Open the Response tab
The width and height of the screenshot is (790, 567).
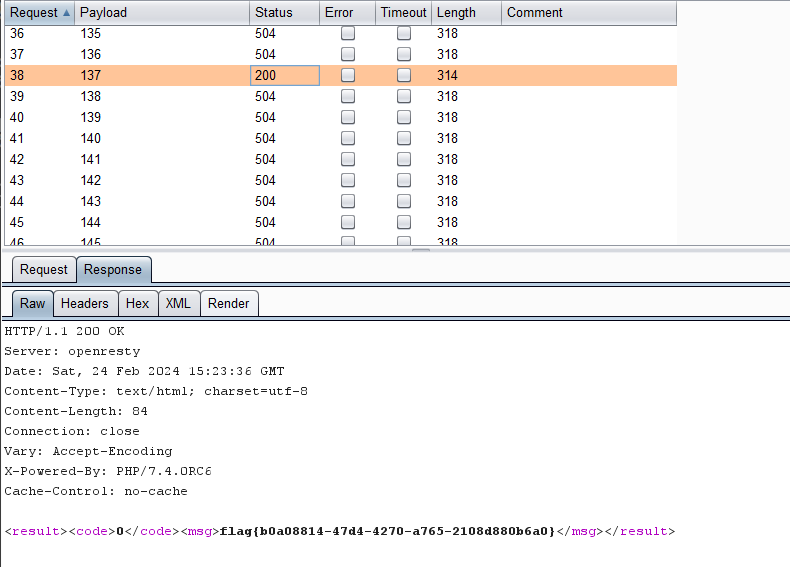click(x=112, y=269)
